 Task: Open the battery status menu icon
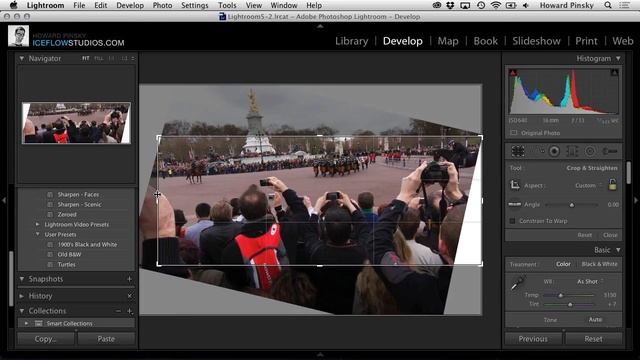pos(511,5)
